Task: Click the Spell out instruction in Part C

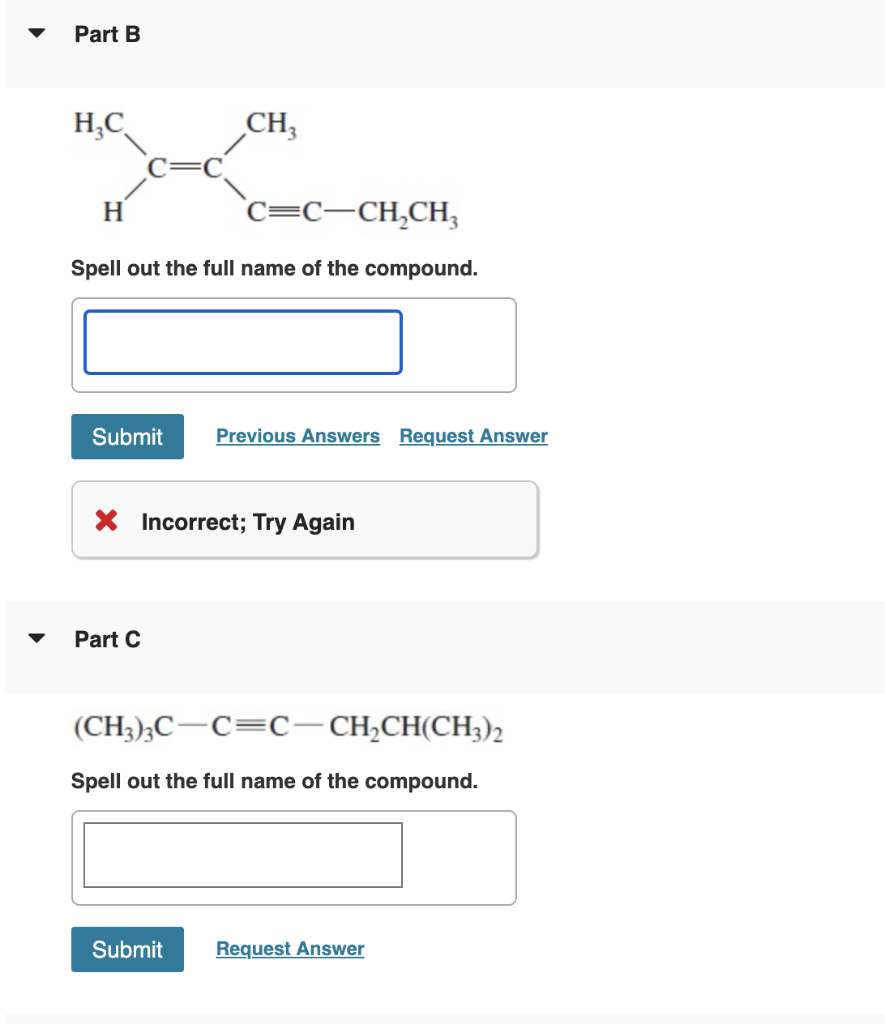Action: (x=274, y=781)
